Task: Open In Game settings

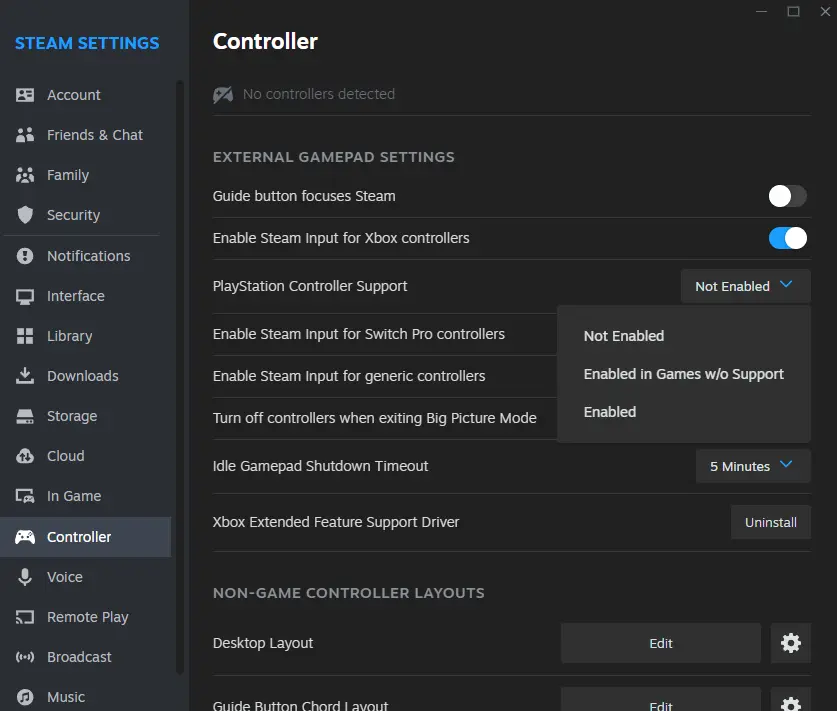Action: pos(85,496)
